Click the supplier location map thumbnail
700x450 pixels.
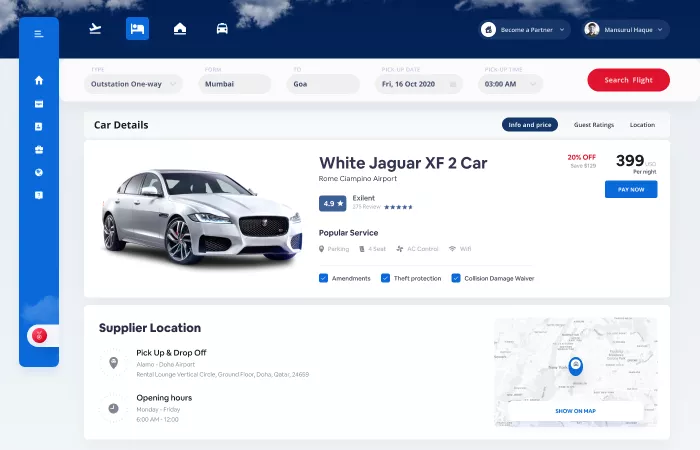575,371
